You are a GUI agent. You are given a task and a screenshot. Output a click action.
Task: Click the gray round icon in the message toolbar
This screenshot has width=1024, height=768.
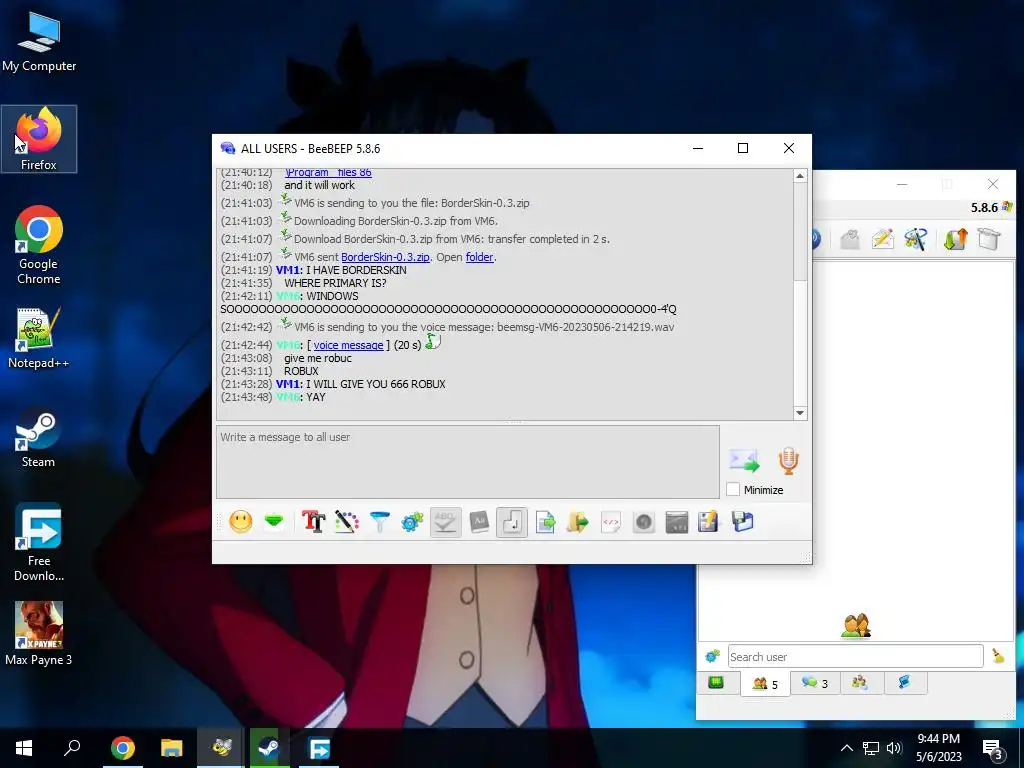(644, 522)
